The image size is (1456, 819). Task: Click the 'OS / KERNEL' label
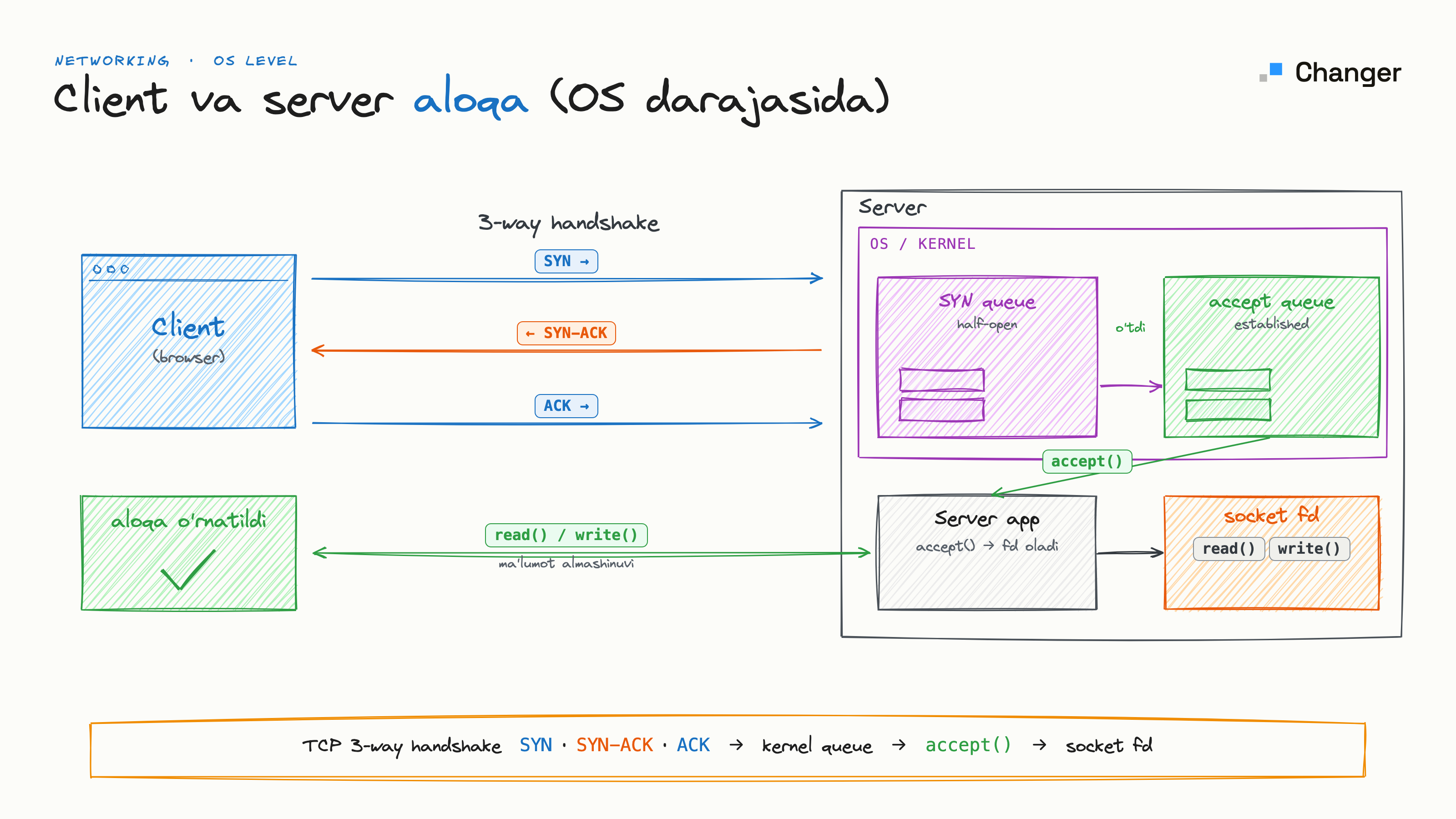click(x=922, y=243)
